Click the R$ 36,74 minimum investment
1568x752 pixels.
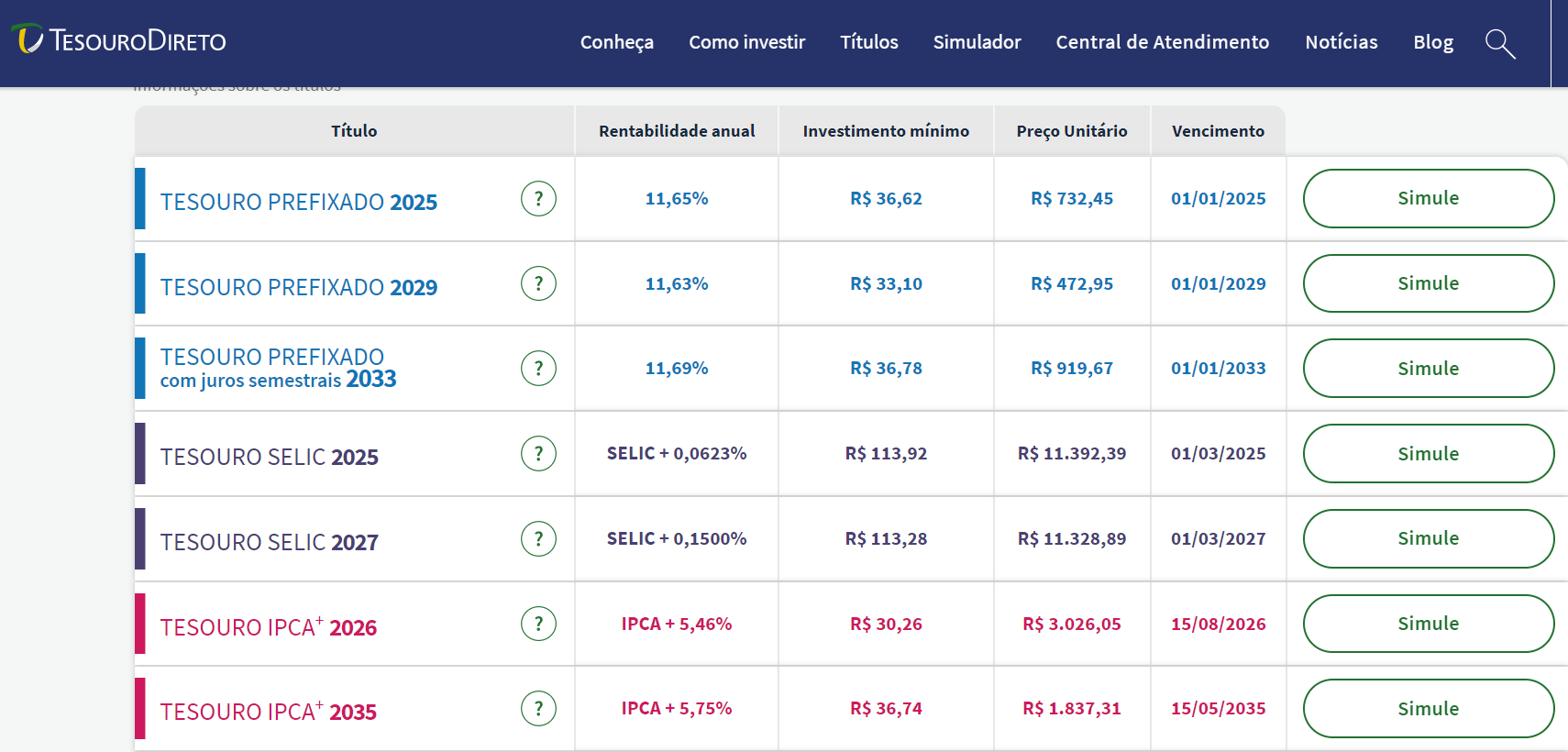[886, 708]
